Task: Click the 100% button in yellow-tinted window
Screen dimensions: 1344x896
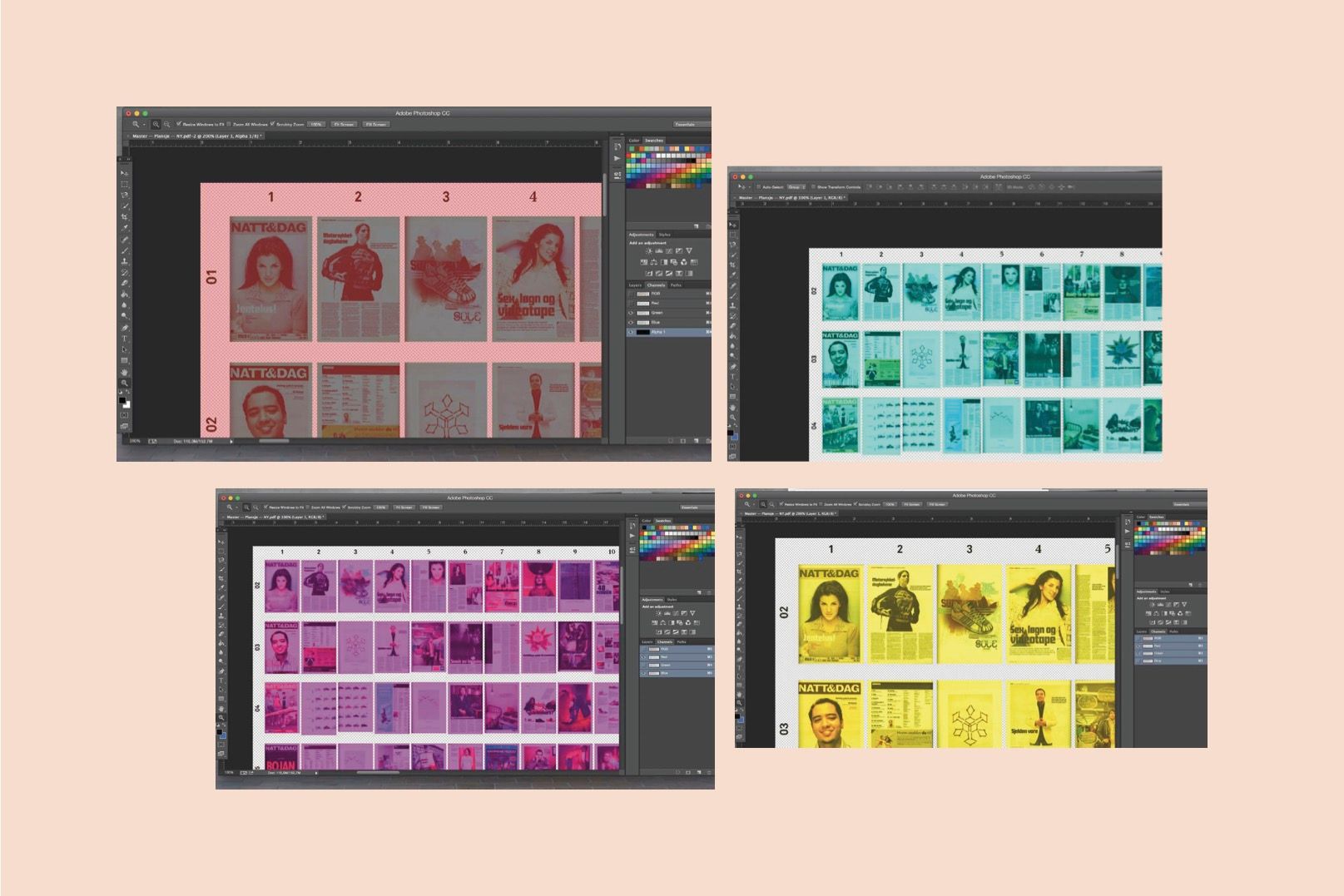Action: point(890,504)
